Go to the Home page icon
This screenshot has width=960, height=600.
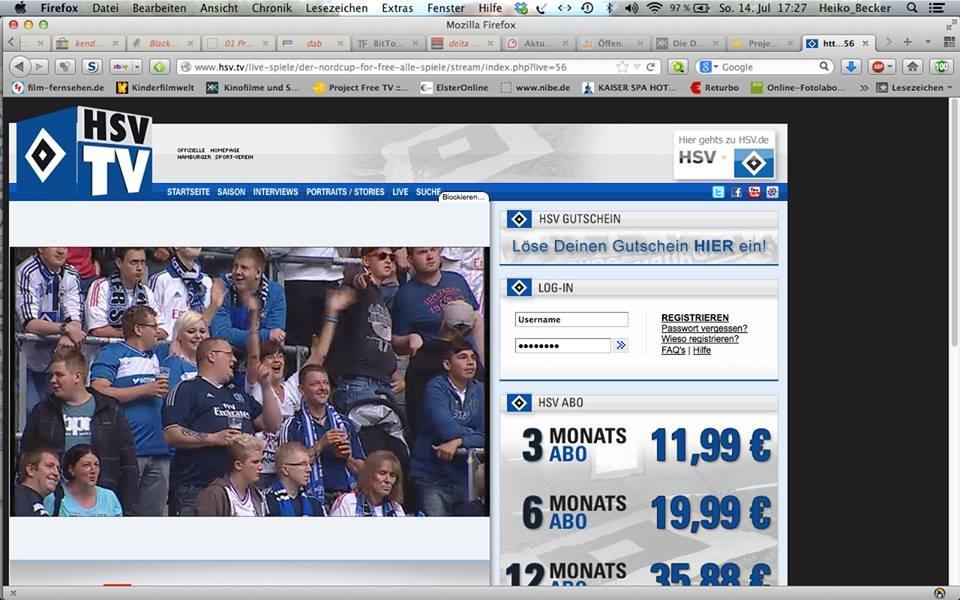tap(913, 67)
